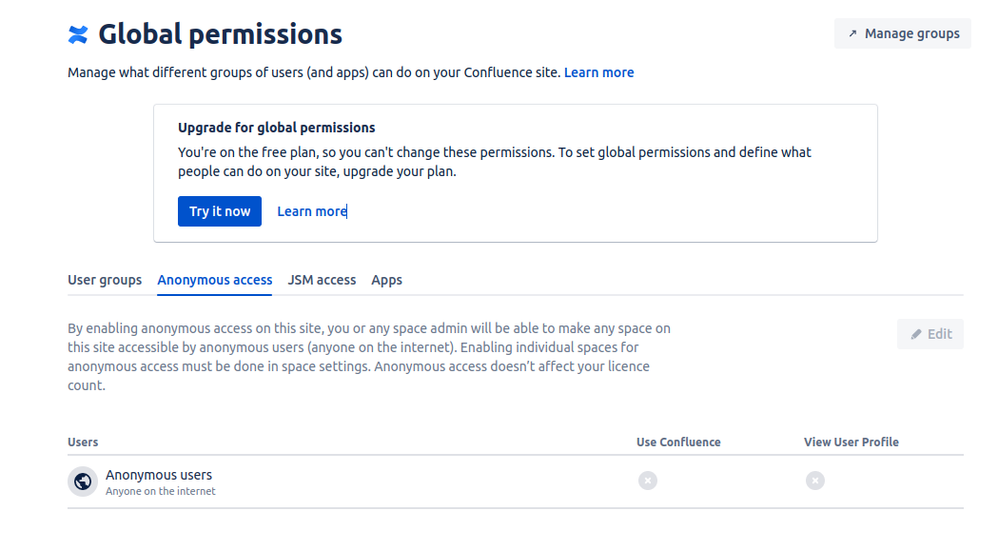Image resolution: width=998 pixels, height=533 pixels.
Task: Click the globe avatar for Anonymous users
Action: pyautogui.click(x=83, y=481)
